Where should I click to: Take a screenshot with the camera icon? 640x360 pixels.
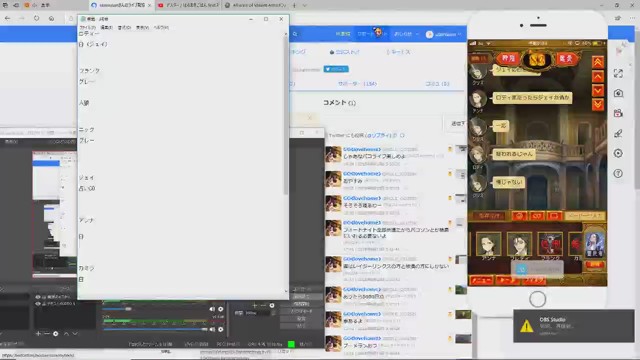[618, 93]
